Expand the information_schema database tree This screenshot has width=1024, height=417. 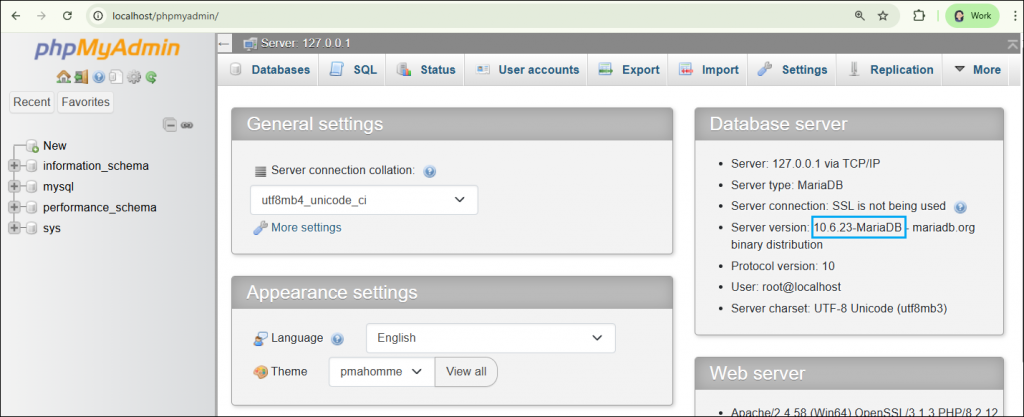(x=14, y=166)
